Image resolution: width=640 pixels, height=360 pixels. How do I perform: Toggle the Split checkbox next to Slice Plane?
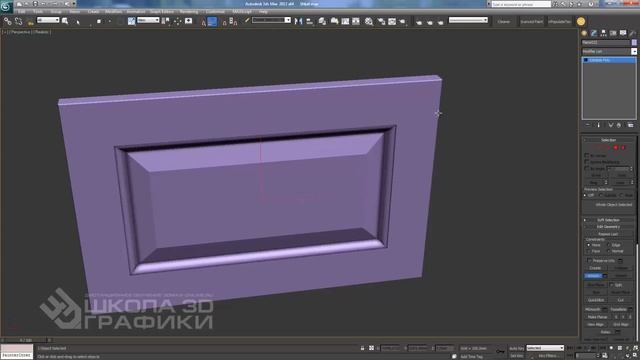(611, 285)
